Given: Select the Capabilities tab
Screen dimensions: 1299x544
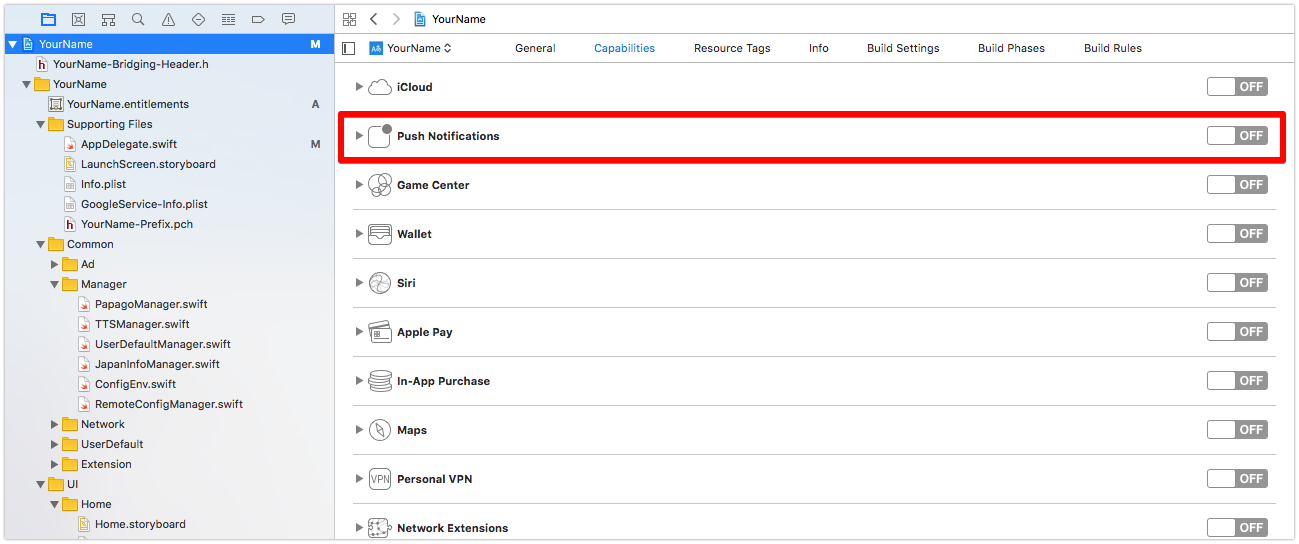Looking at the screenshot, I should pyautogui.click(x=624, y=48).
